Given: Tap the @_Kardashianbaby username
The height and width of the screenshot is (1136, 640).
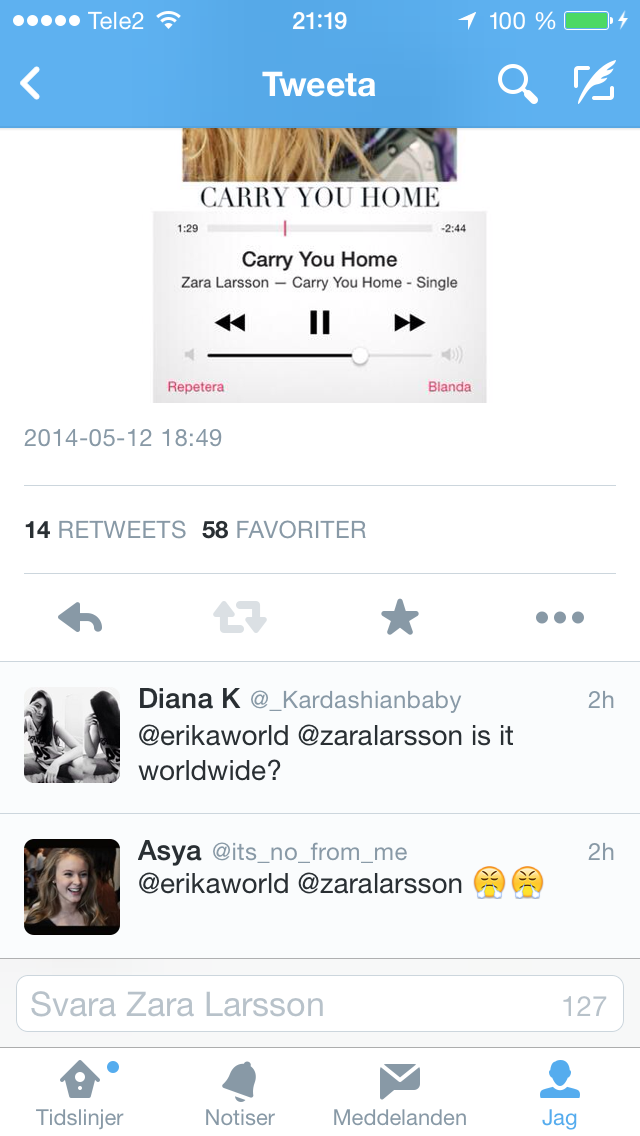Looking at the screenshot, I should tap(356, 700).
